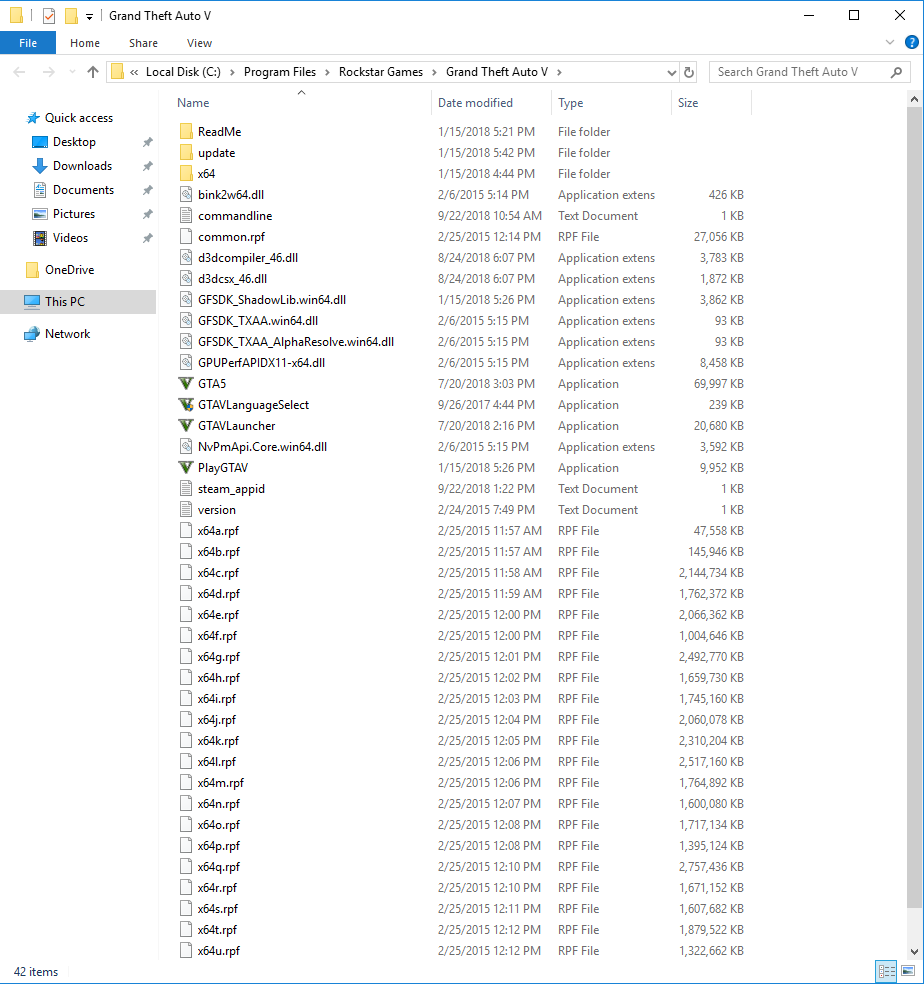Switch to Details view layout icon
Viewport: 924px width, 984px height.
(886, 971)
